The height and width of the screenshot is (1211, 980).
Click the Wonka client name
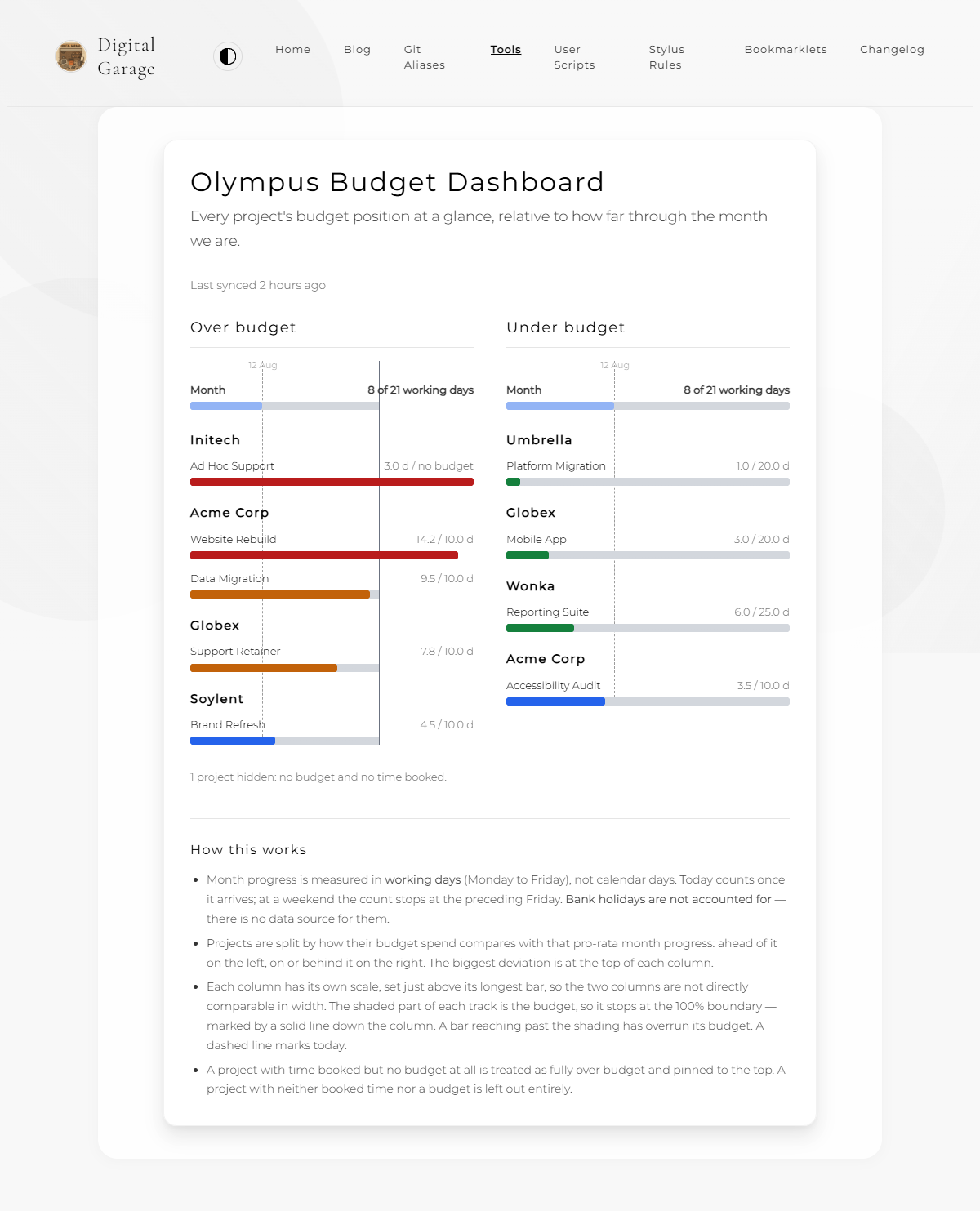[x=530, y=586]
